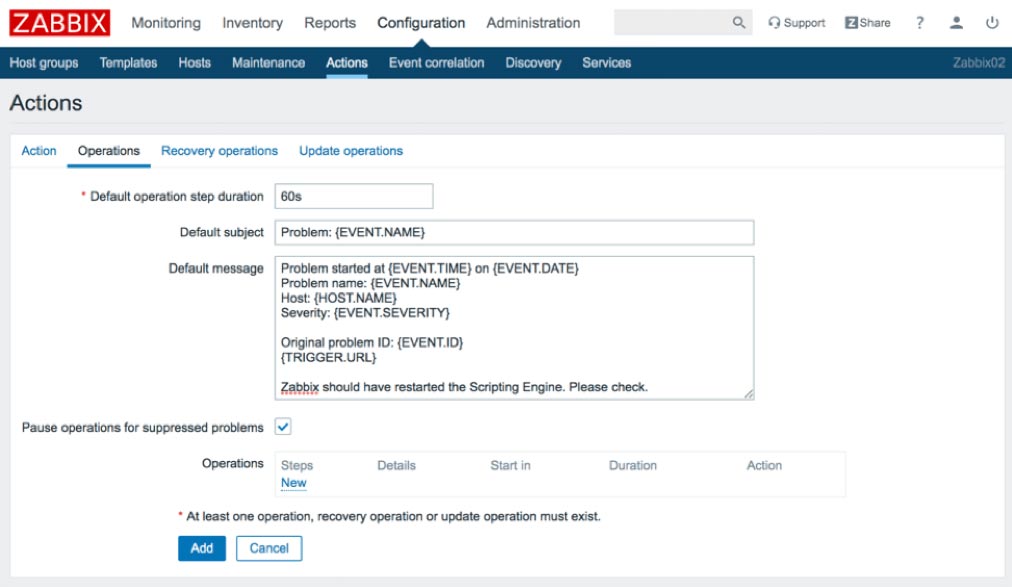The height and width of the screenshot is (587, 1012).
Task: Switch to Update operations tab
Action: point(350,150)
